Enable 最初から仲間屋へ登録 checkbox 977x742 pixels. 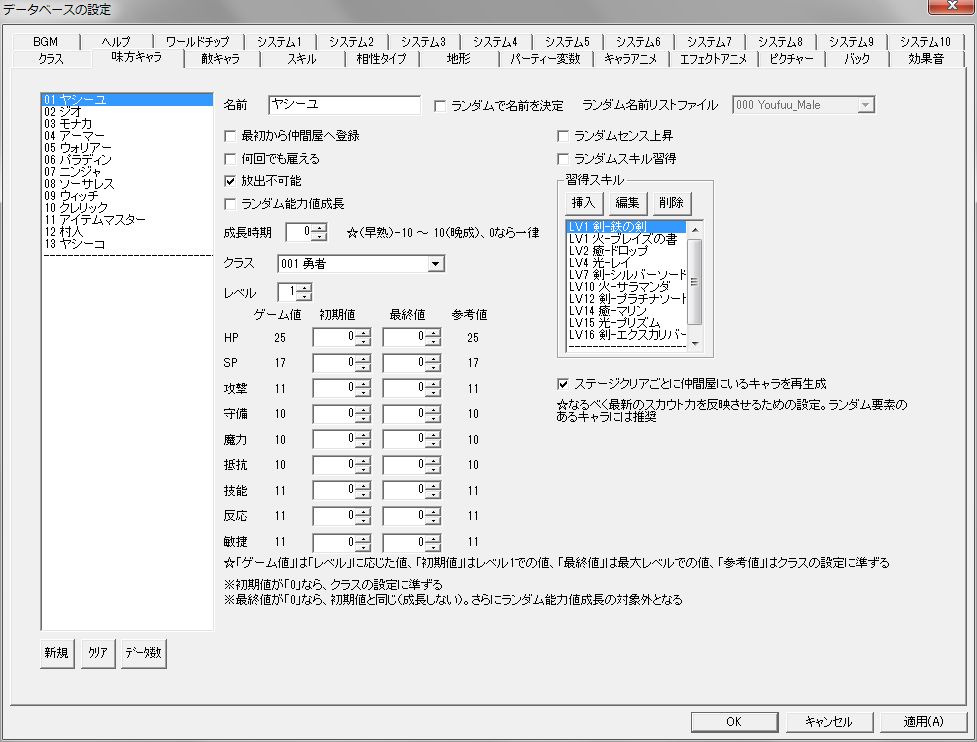click(x=230, y=136)
